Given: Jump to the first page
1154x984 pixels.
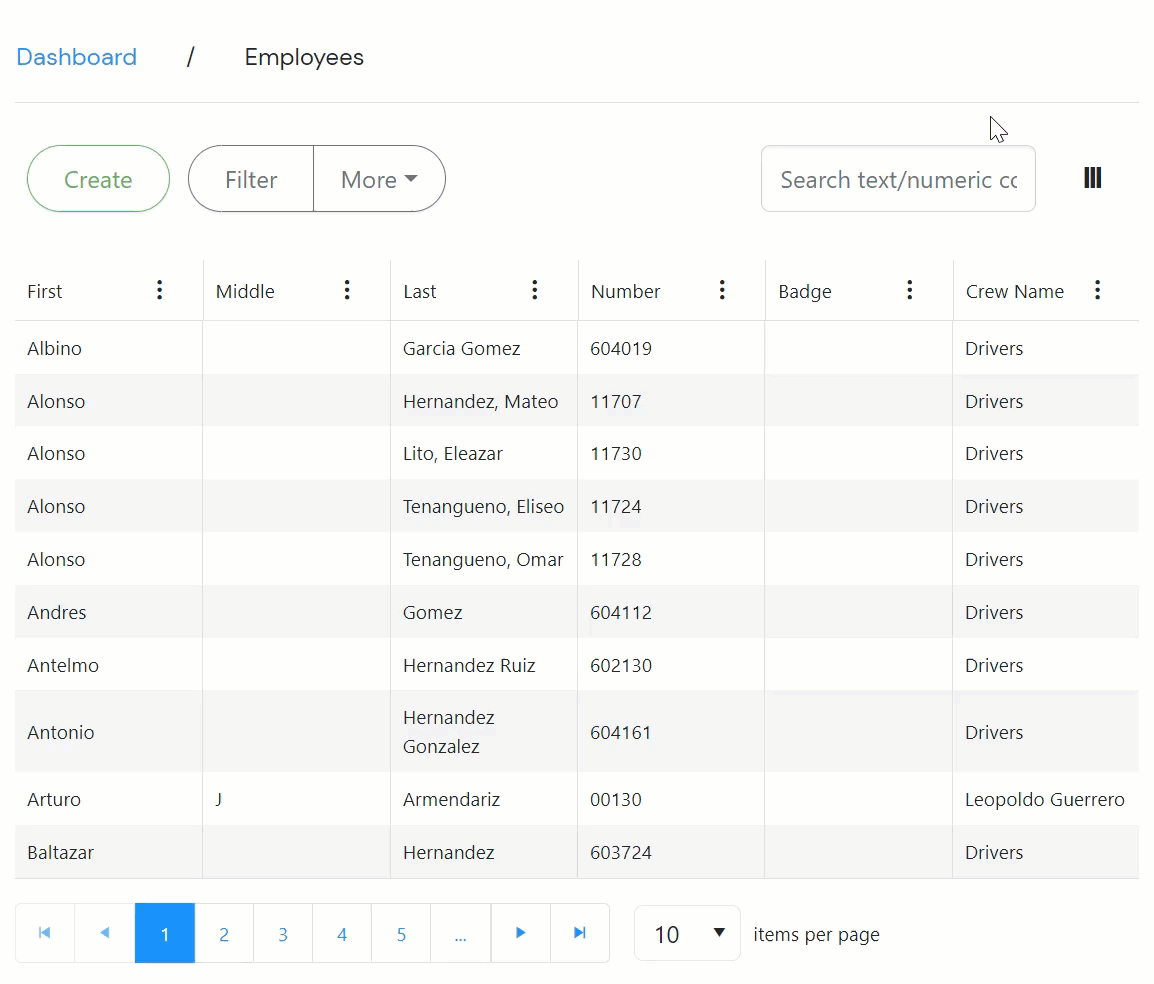Looking at the screenshot, I should pos(45,933).
